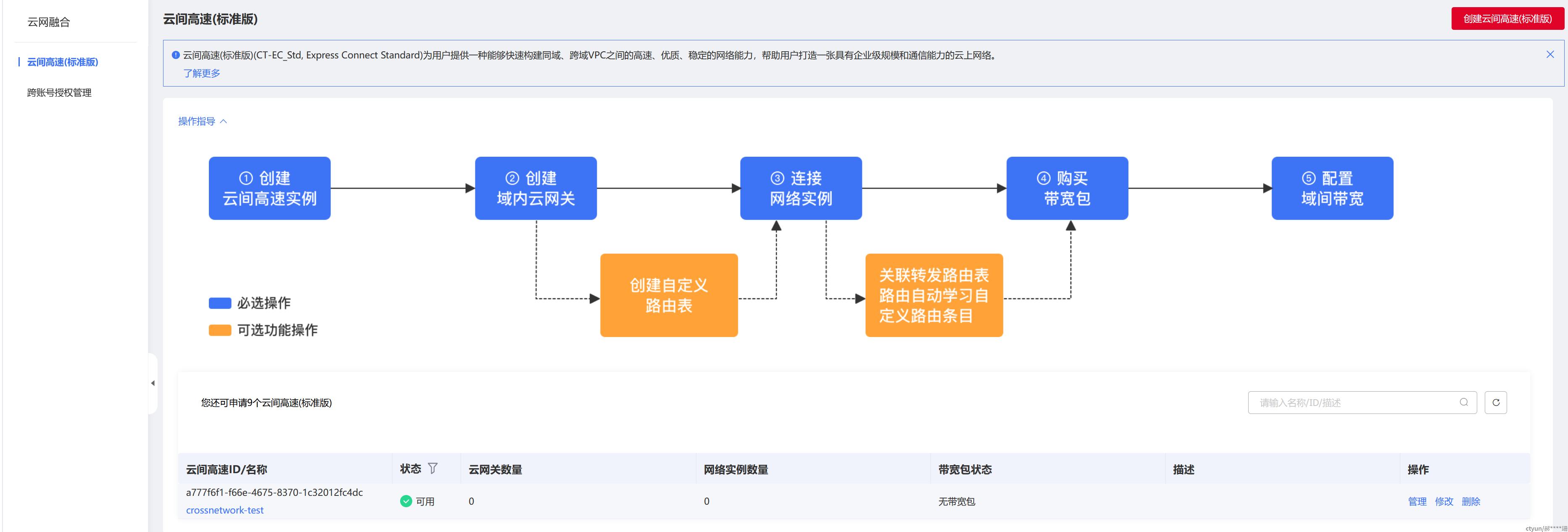
Task: Click the 云网关数量 column header
Action: pos(495,469)
